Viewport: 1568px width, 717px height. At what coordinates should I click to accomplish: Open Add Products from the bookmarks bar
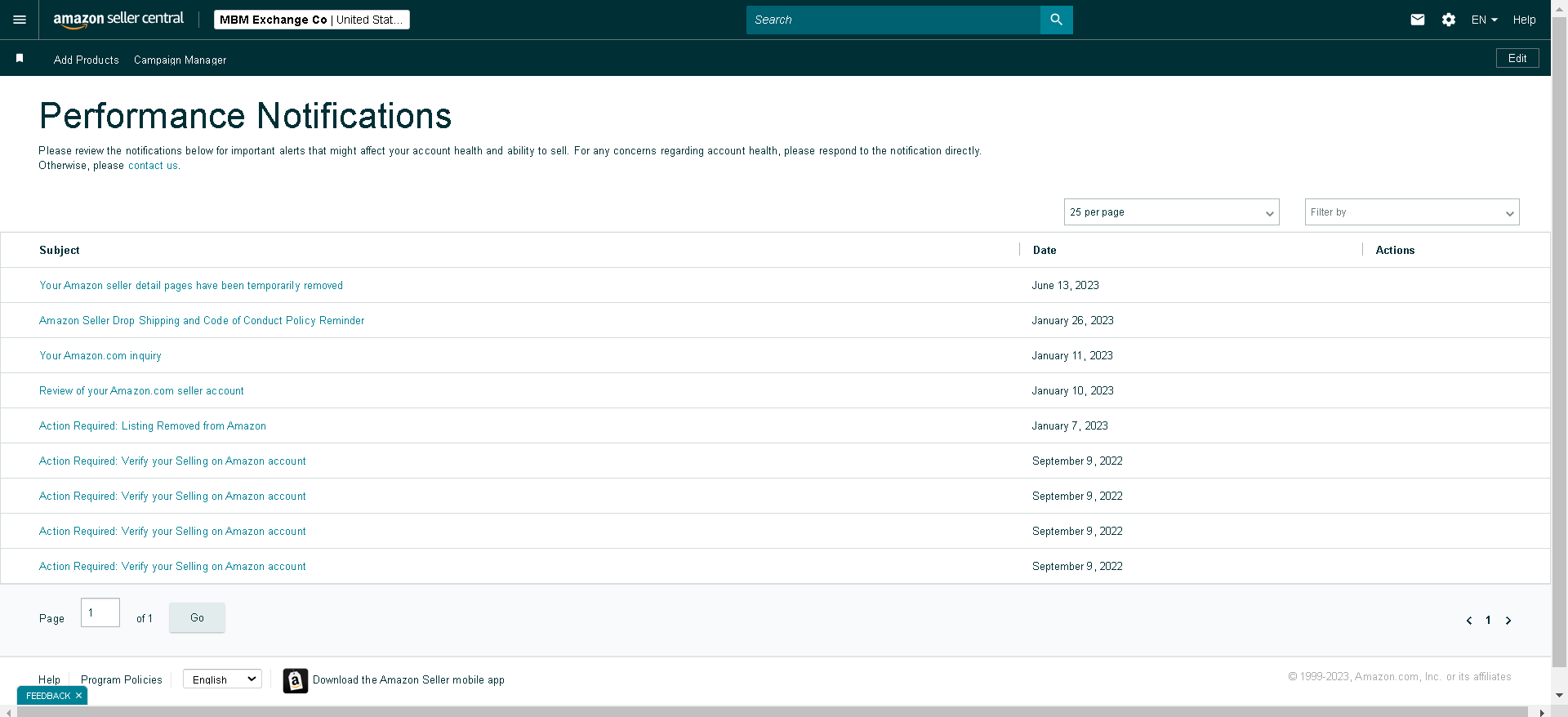click(87, 60)
